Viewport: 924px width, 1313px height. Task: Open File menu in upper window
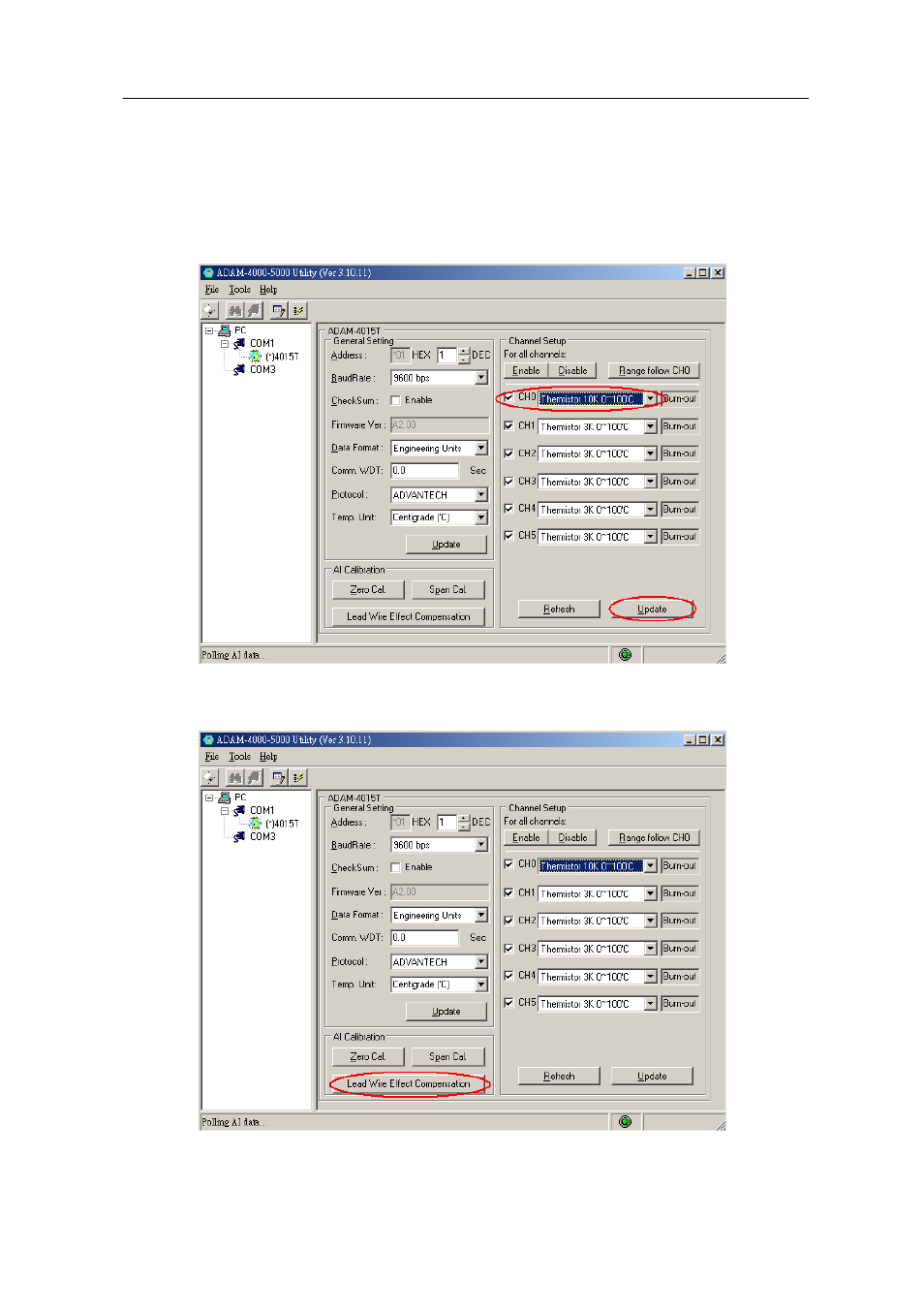pos(212,290)
